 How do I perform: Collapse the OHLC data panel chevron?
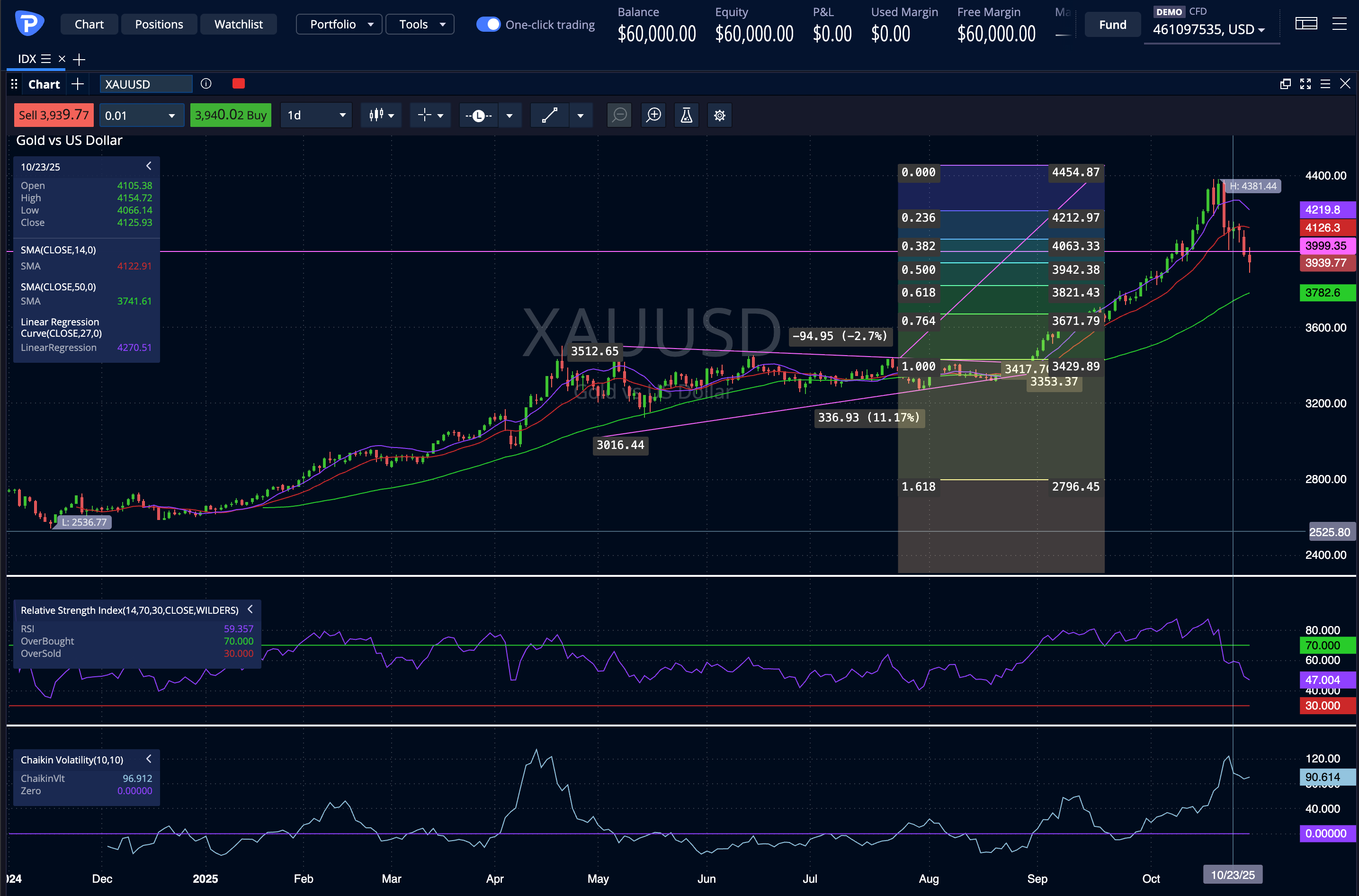[149, 166]
